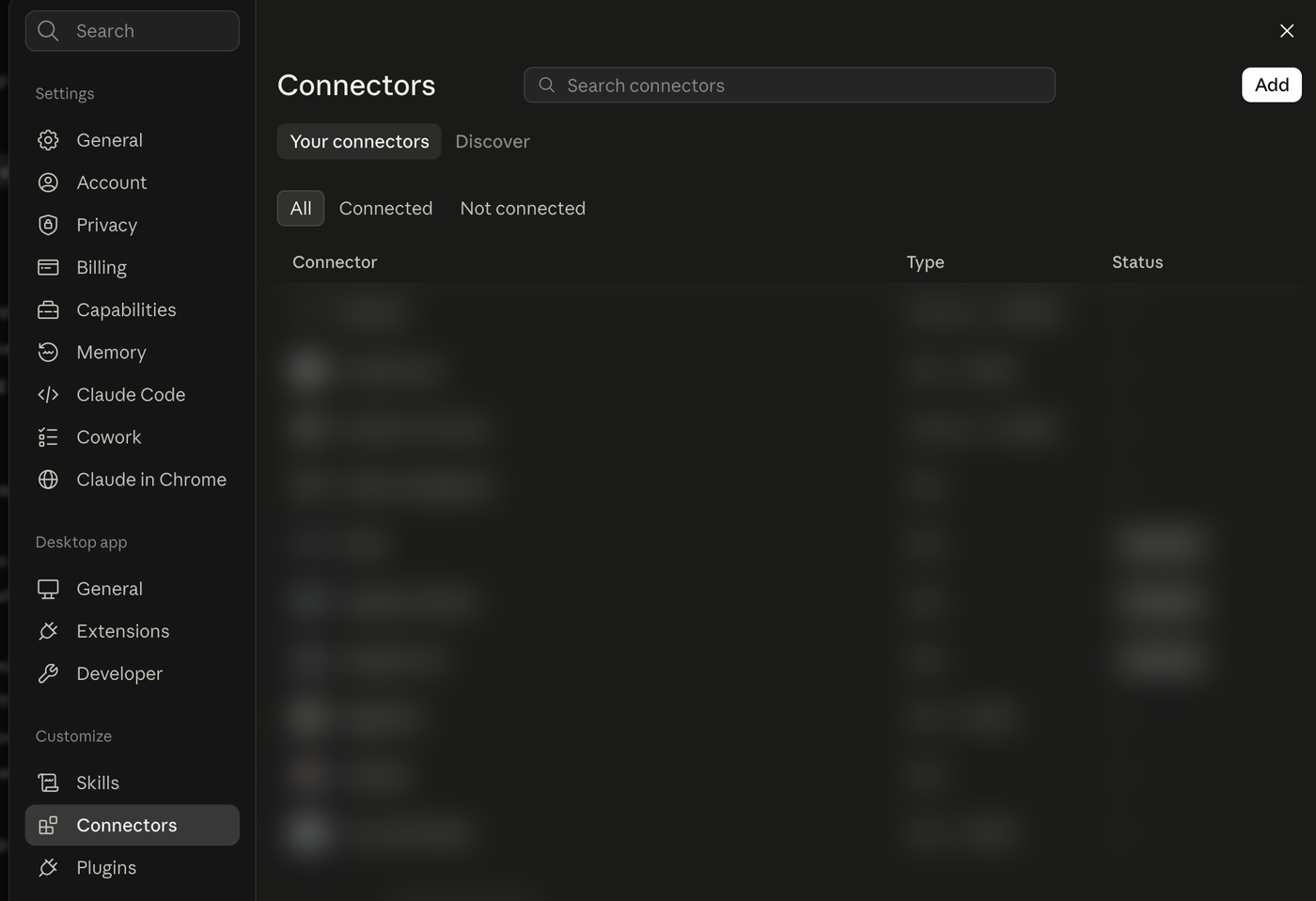Click the Developer wrench icon
This screenshot has width=1316, height=901.
48,673
